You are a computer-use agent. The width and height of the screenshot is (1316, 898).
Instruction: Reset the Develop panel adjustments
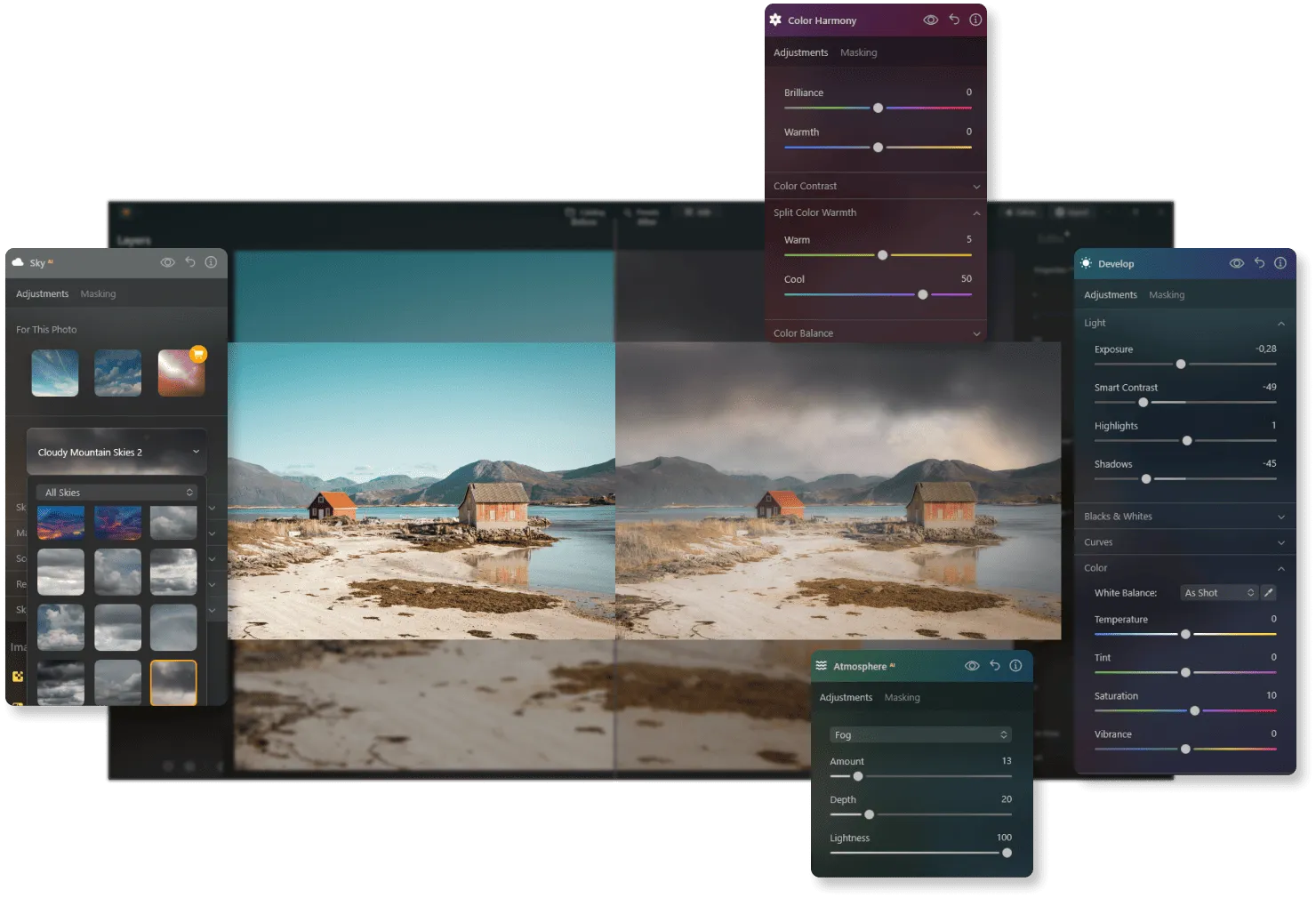(1259, 263)
